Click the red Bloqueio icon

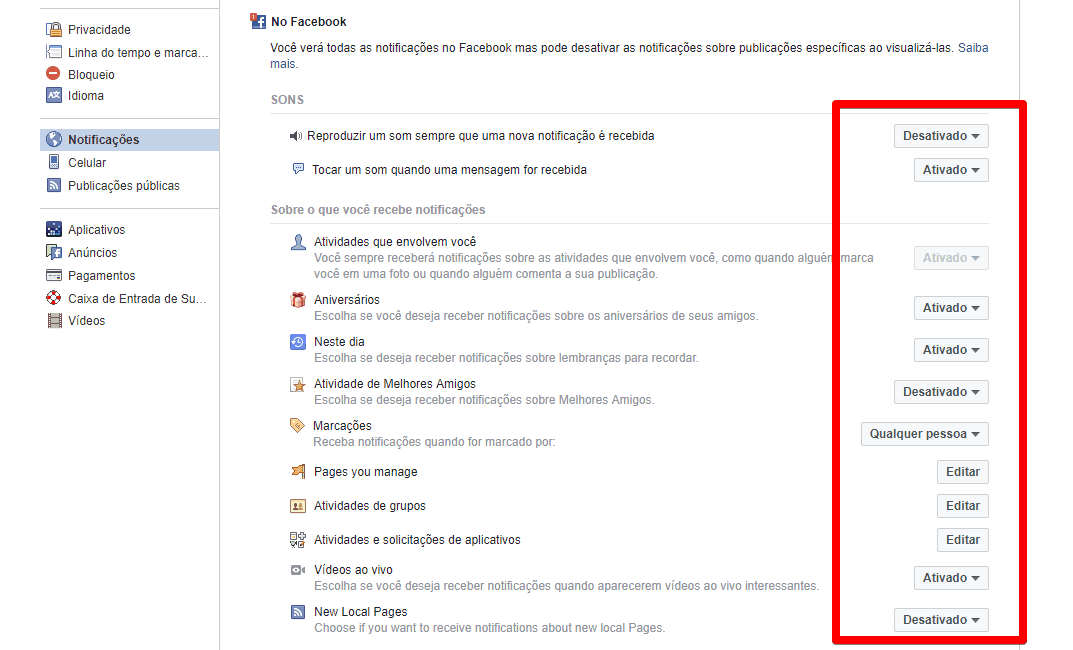(x=53, y=73)
